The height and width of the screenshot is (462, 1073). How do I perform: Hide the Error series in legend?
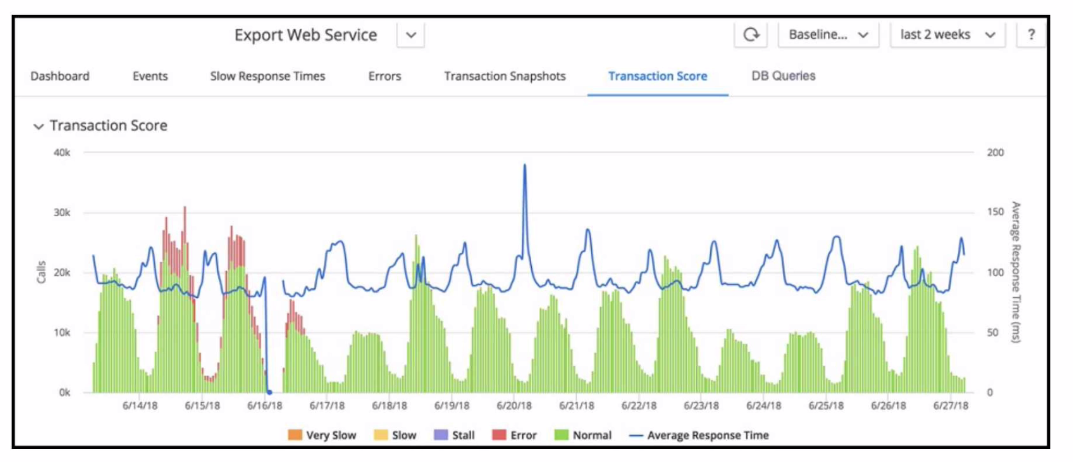(x=514, y=435)
